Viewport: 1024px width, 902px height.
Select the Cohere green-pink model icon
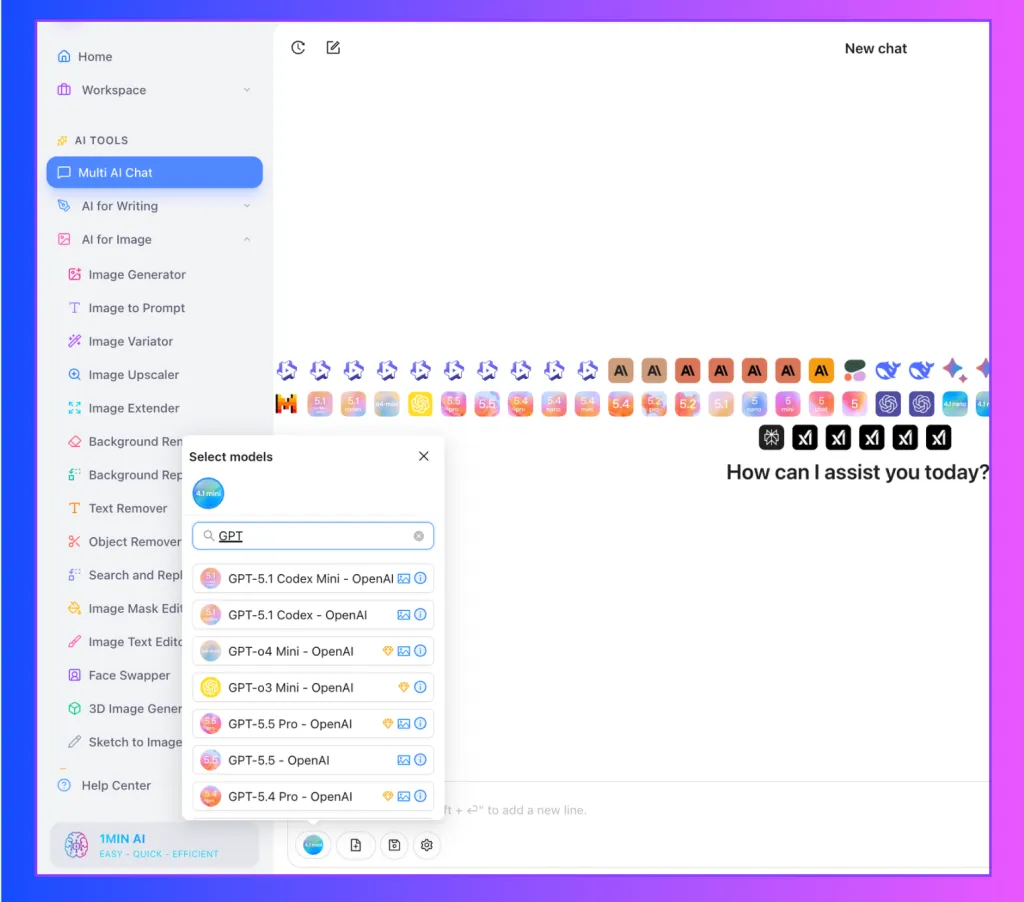pyautogui.click(x=854, y=370)
